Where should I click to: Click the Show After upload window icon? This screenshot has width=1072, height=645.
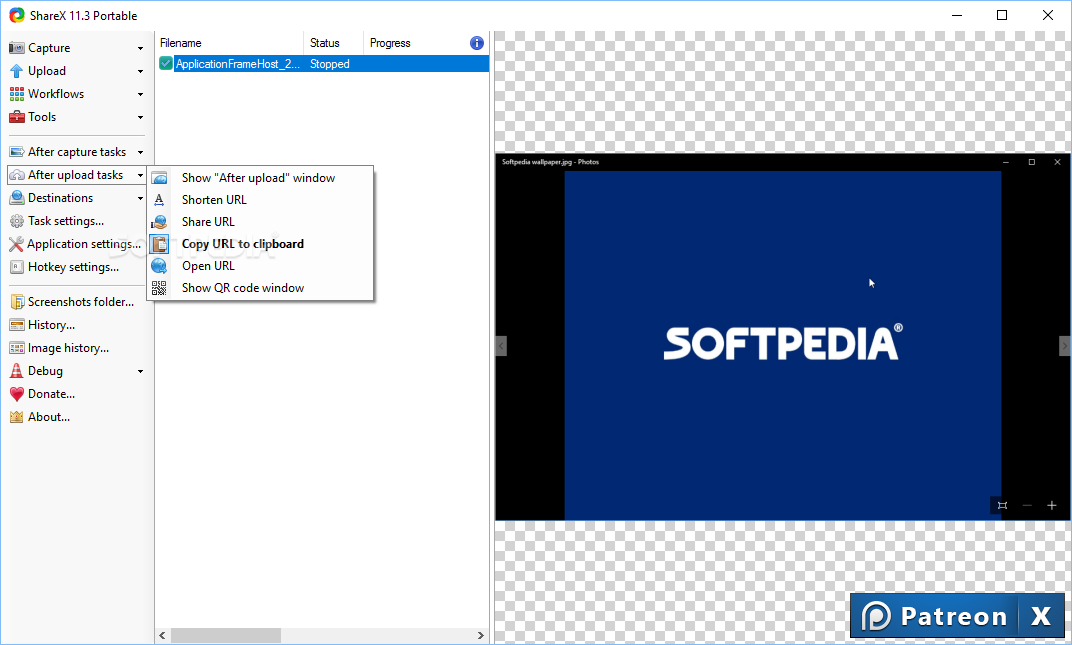click(159, 178)
